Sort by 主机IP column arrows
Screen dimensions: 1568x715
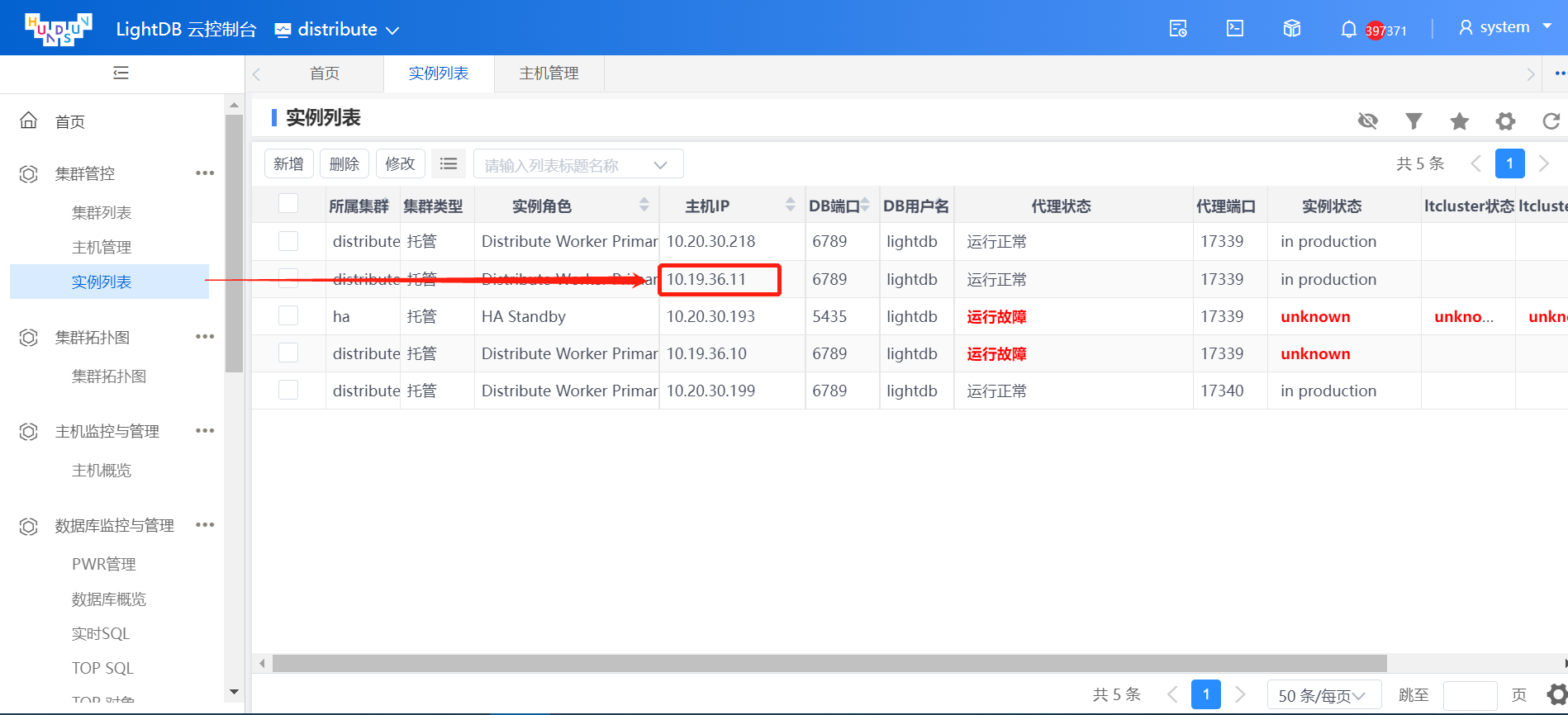(791, 204)
